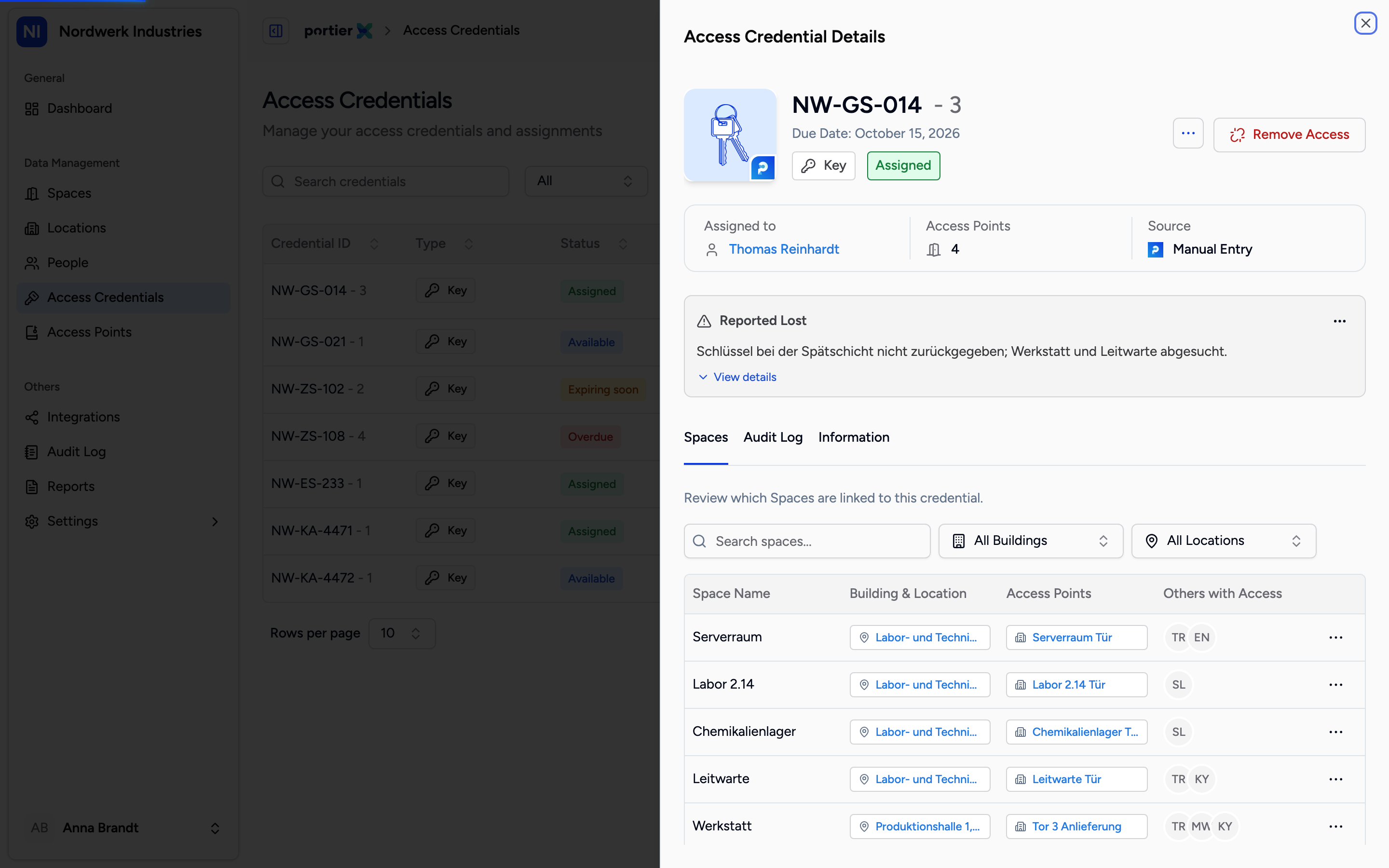Open the three-dot menu beside Remove Access
The height and width of the screenshot is (868, 1389).
pyautogui.click(x=1187, y=134)
